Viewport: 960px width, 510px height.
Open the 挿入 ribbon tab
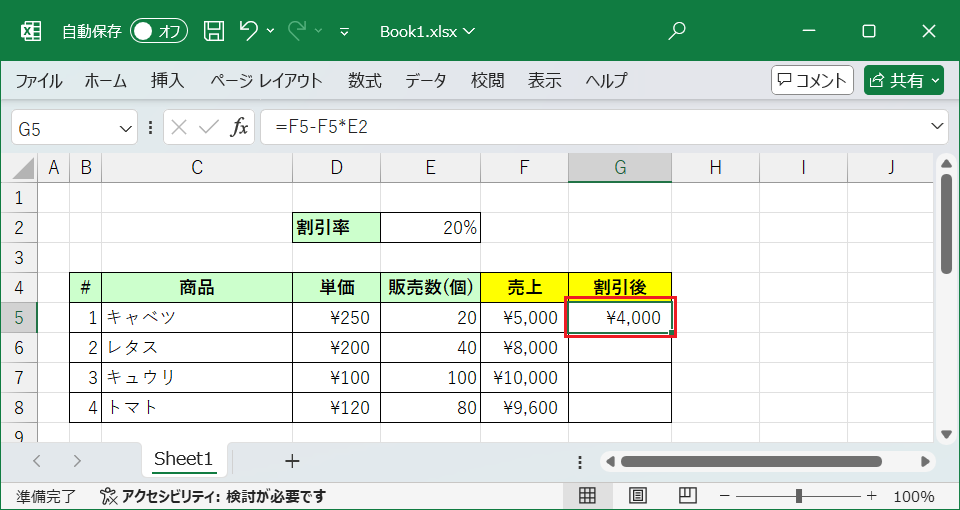[x=167, y=81]
